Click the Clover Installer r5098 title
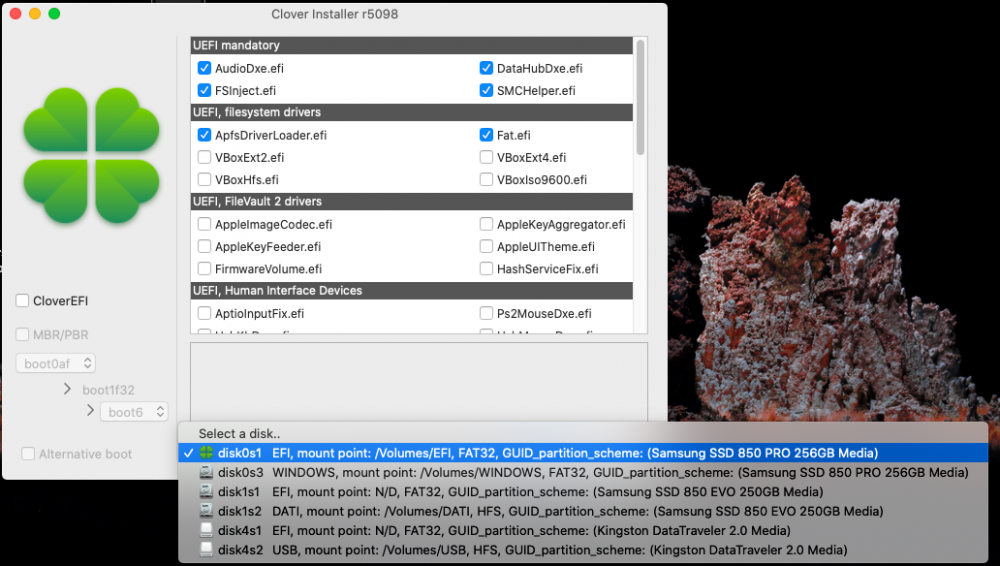The image size is (1000, 566). click(x=335, y=14)
